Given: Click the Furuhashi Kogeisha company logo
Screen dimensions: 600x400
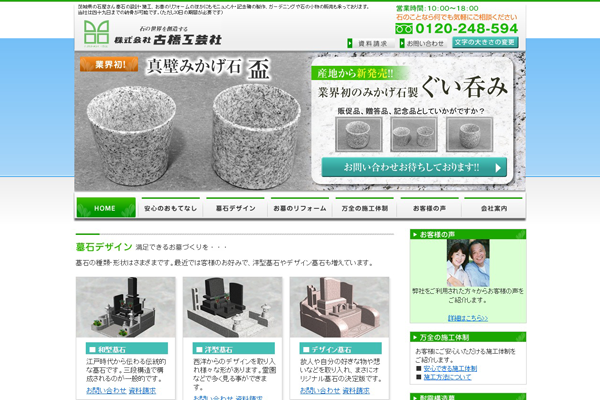Looking at the screenshot, I should coord(150,35).
